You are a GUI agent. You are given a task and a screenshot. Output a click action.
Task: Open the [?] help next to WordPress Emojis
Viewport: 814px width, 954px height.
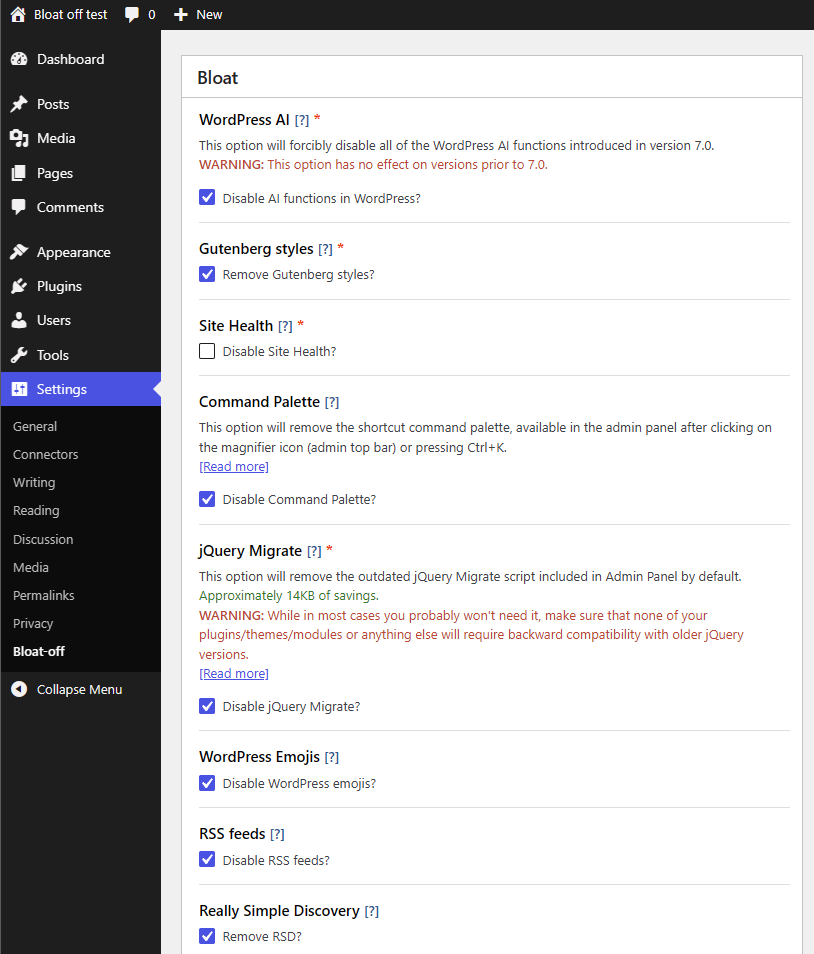[332, 757]
